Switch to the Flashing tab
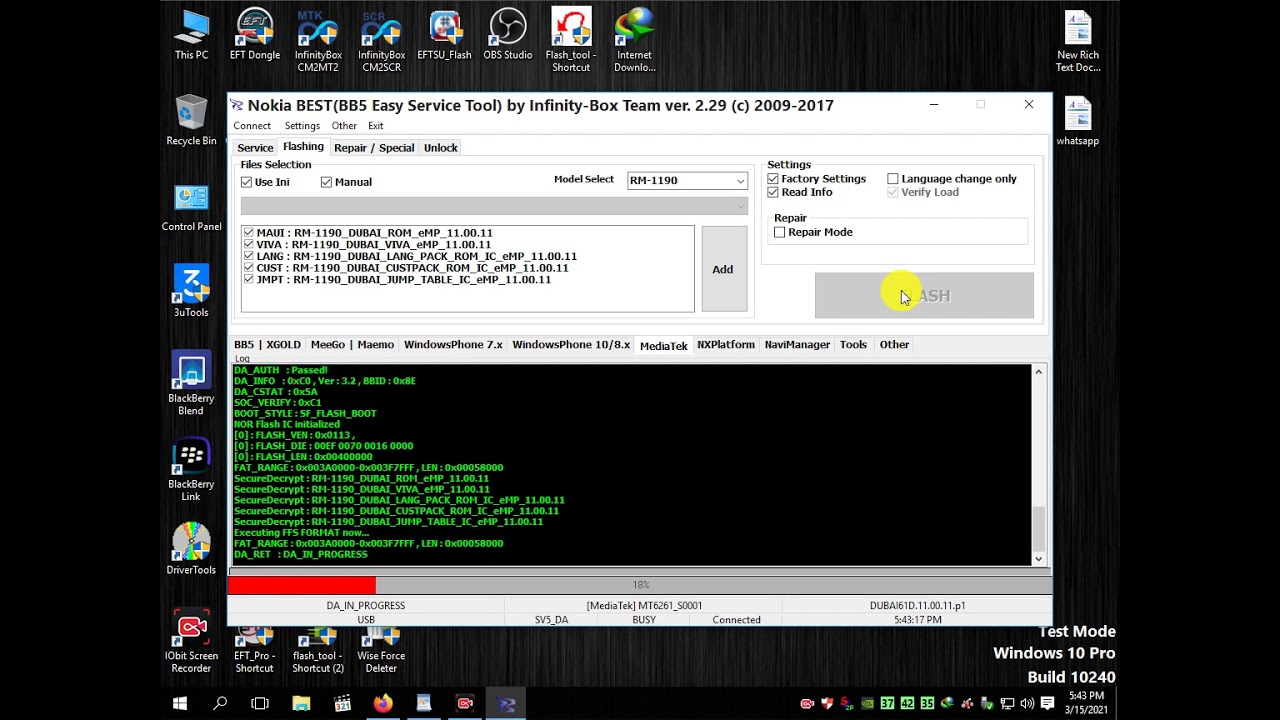Screen dimensions: 1280x720 tap(303, 147)
